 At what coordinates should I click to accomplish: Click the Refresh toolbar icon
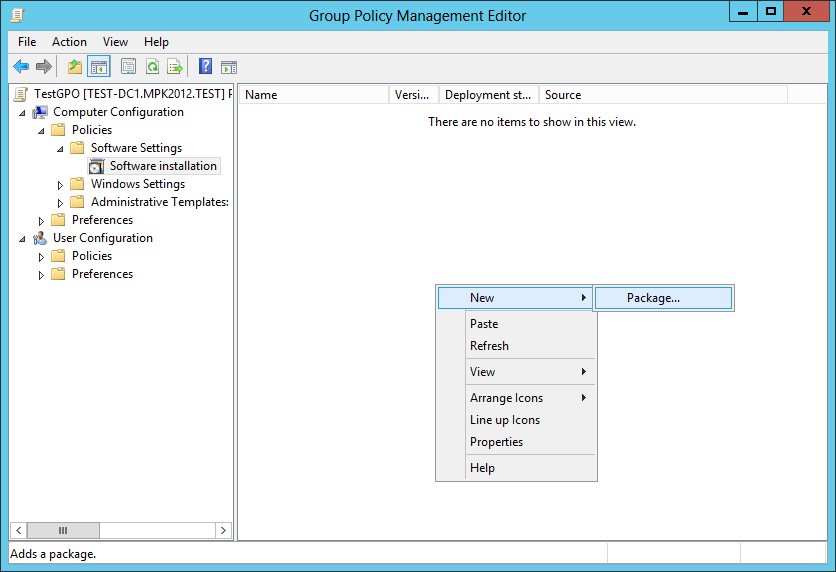[152, 67]
